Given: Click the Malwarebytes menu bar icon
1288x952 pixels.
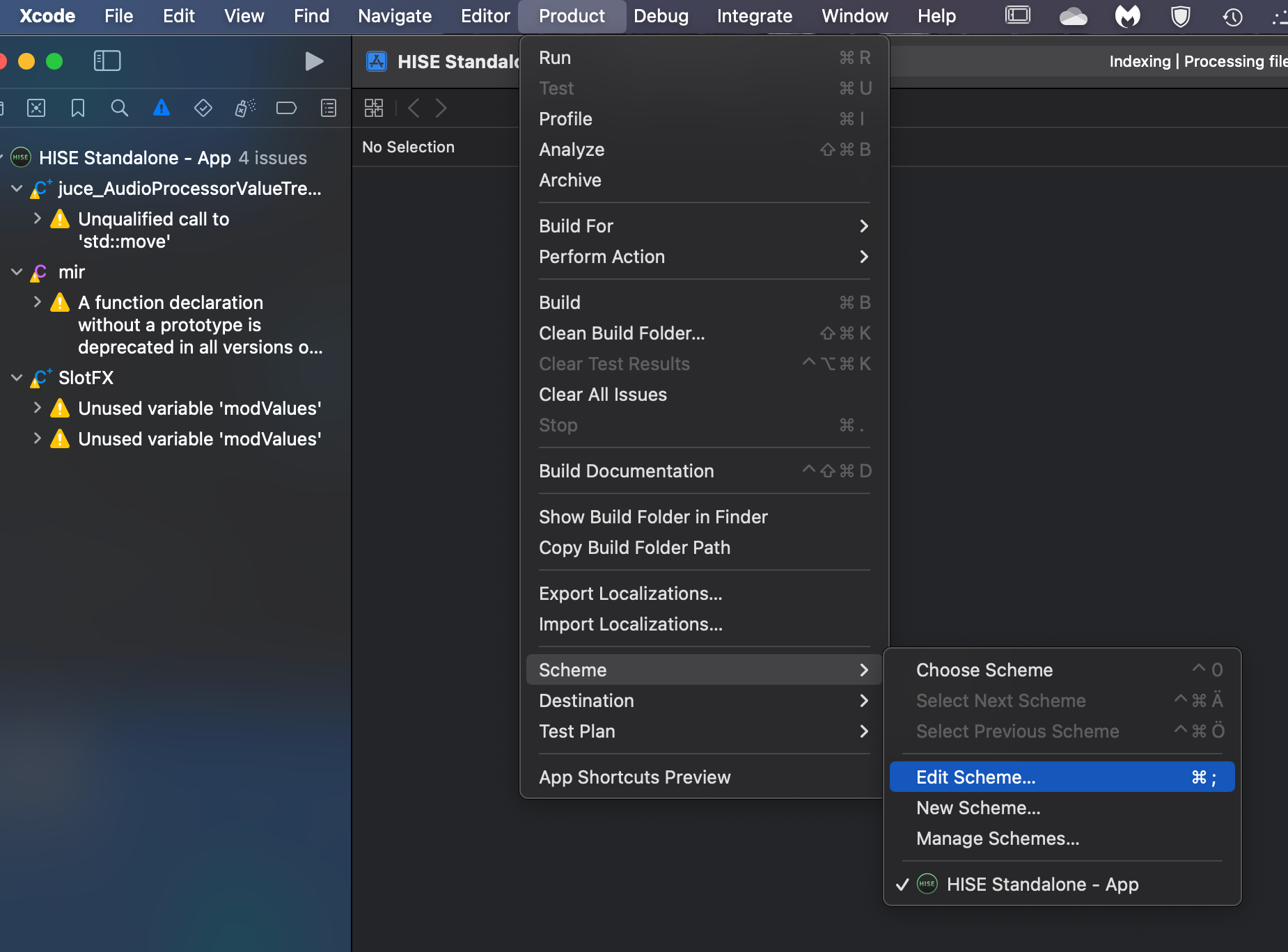Looking at the screenshot, I should coord(1128,16).
